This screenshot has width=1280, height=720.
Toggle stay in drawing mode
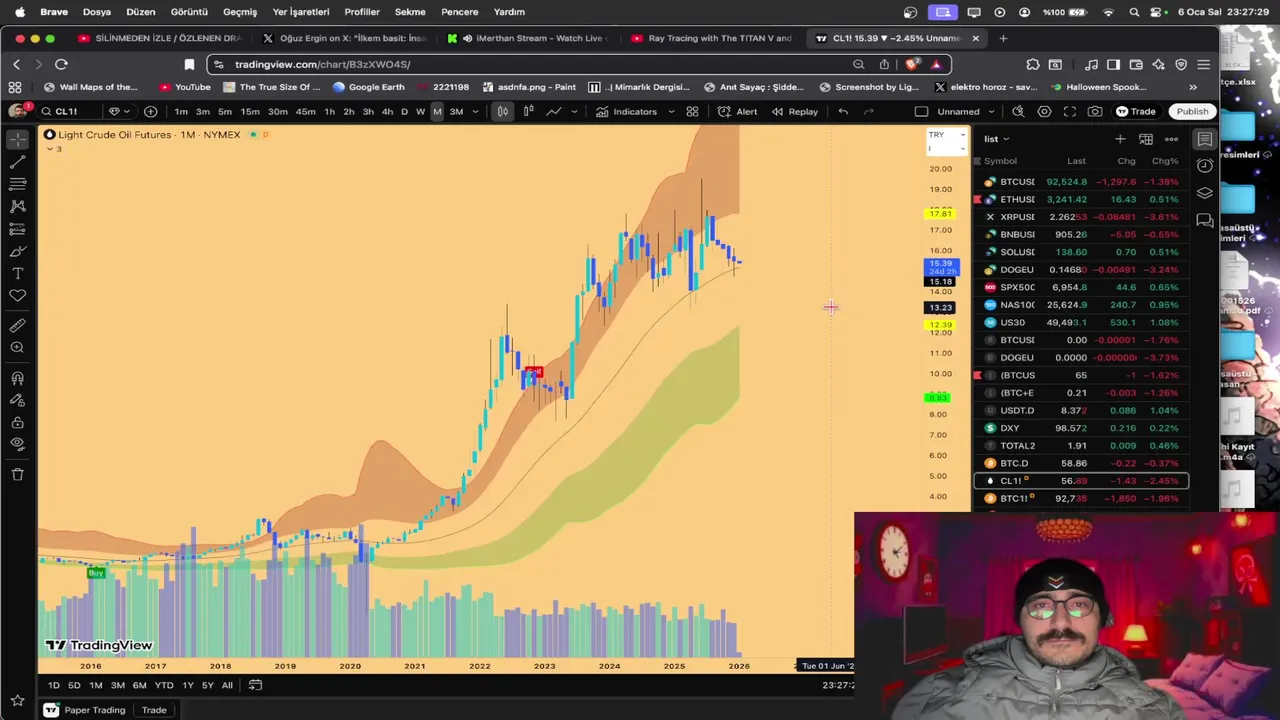click(x=17, y=400)
